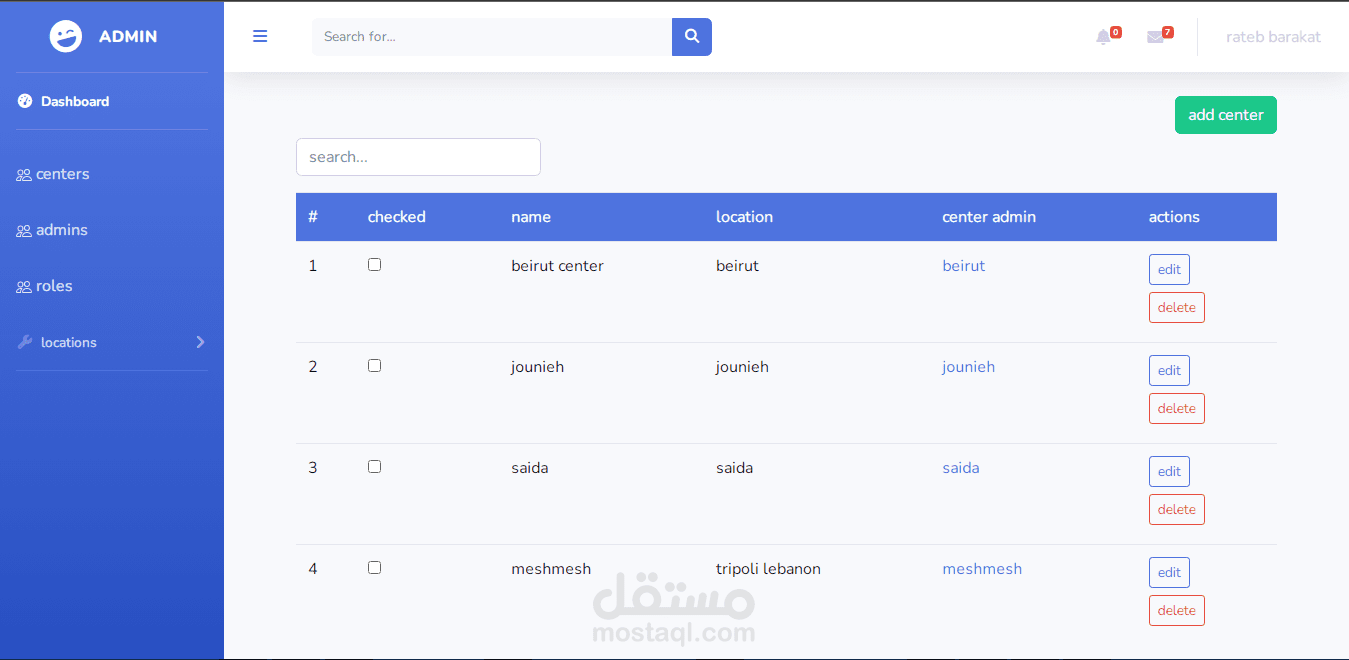This screenshot has width=1349, height=660.
Task: Click the wrench icon beside locations
Action: tap(25, 342)
